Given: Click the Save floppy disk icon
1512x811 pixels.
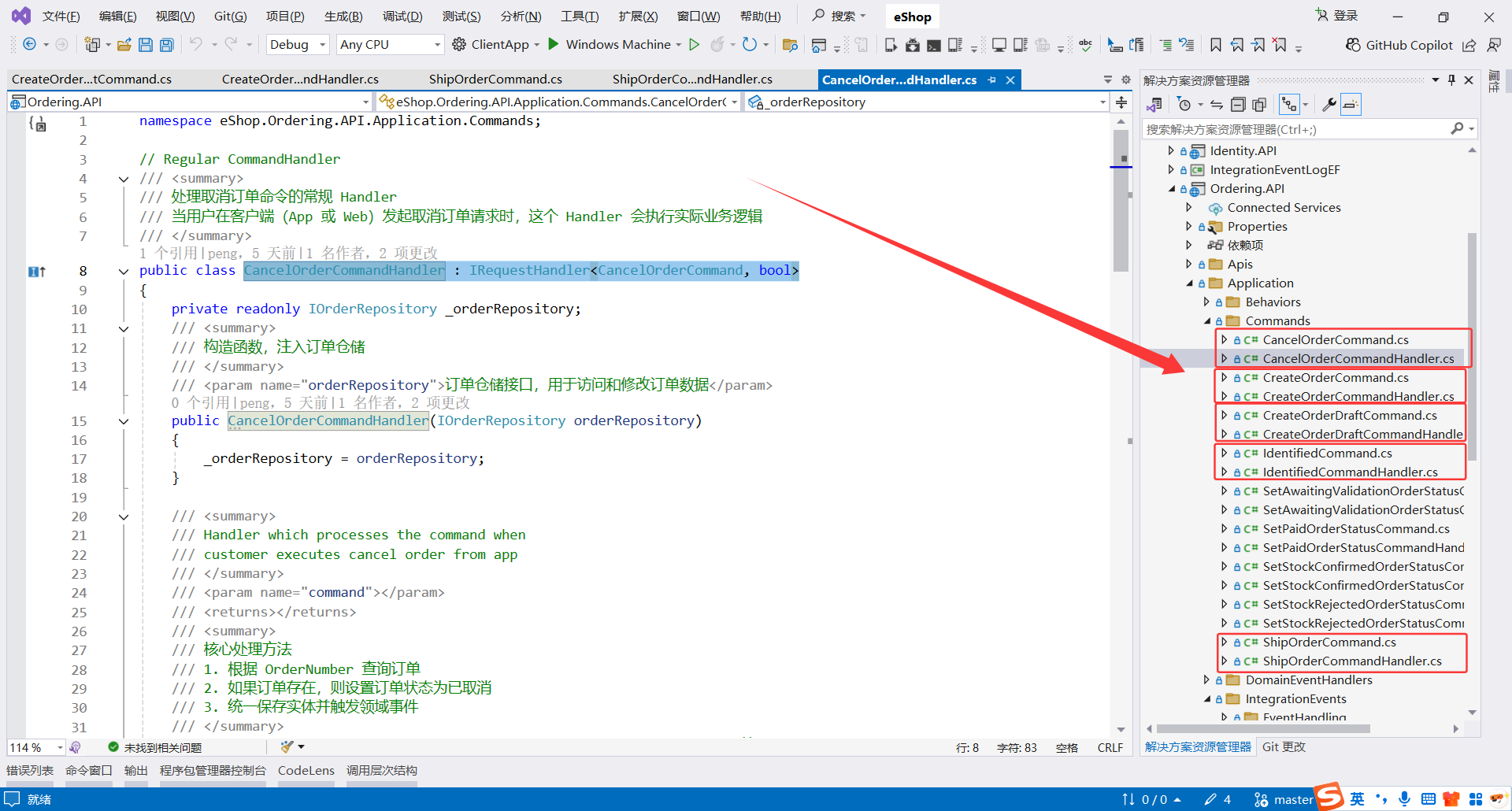Looking at the screenshot, I should (x=146, y=45).
